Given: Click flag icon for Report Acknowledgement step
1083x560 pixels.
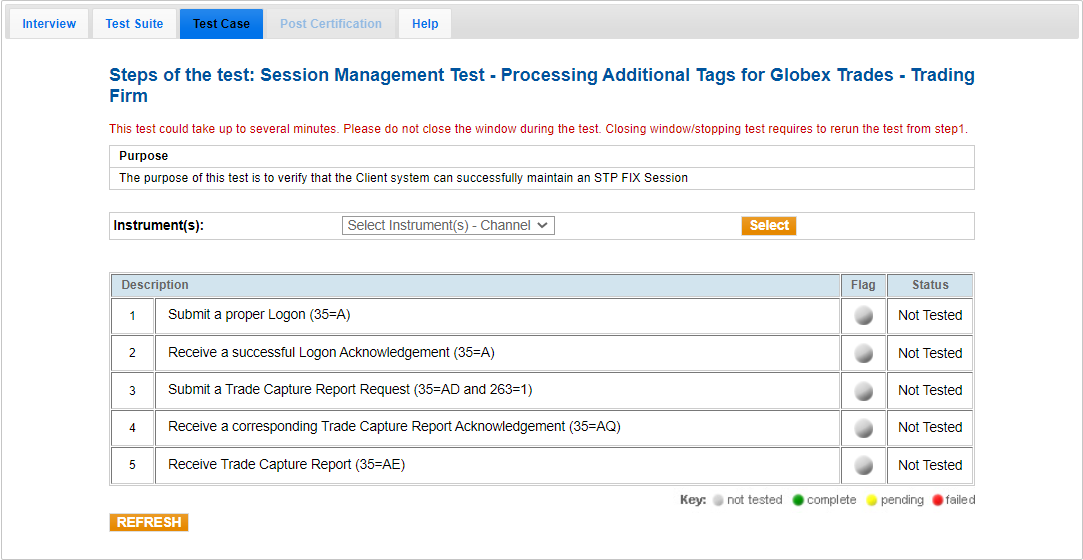Looking at the screenshot, I should pyautogui.click(x=863, y=428).
